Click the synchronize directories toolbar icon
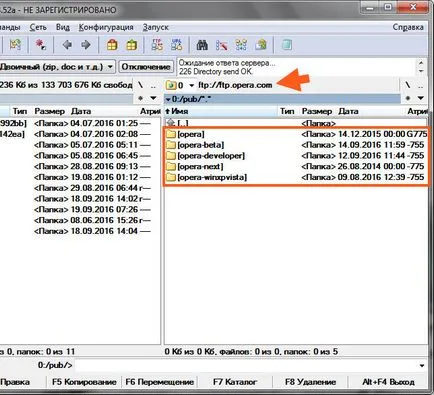 pos(241,45)
